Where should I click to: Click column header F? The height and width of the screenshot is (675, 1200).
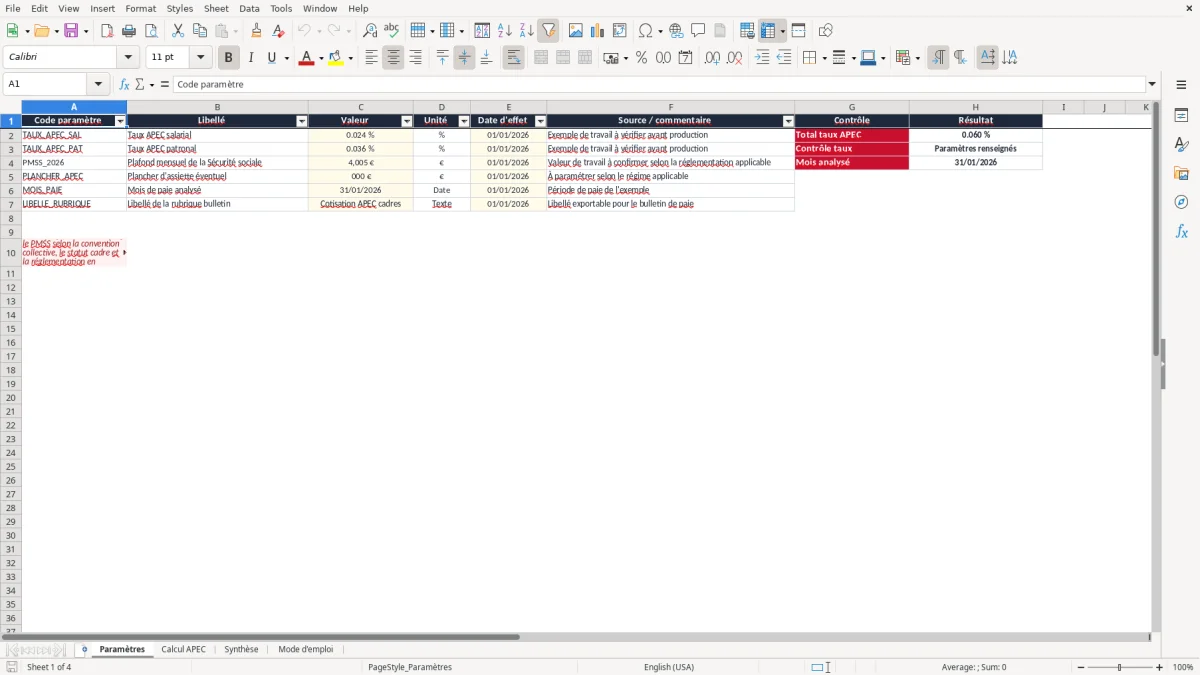670,107
